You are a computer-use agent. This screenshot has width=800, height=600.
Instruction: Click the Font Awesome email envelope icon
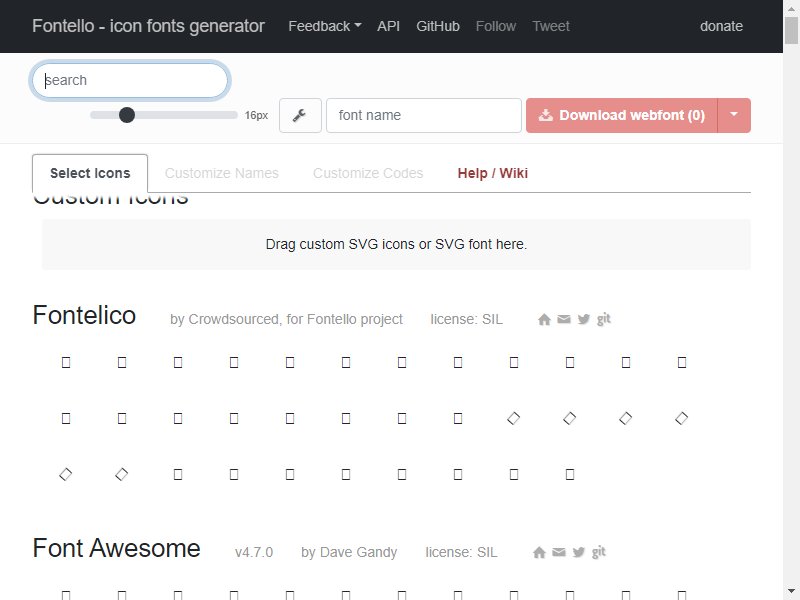pos(559,552)
